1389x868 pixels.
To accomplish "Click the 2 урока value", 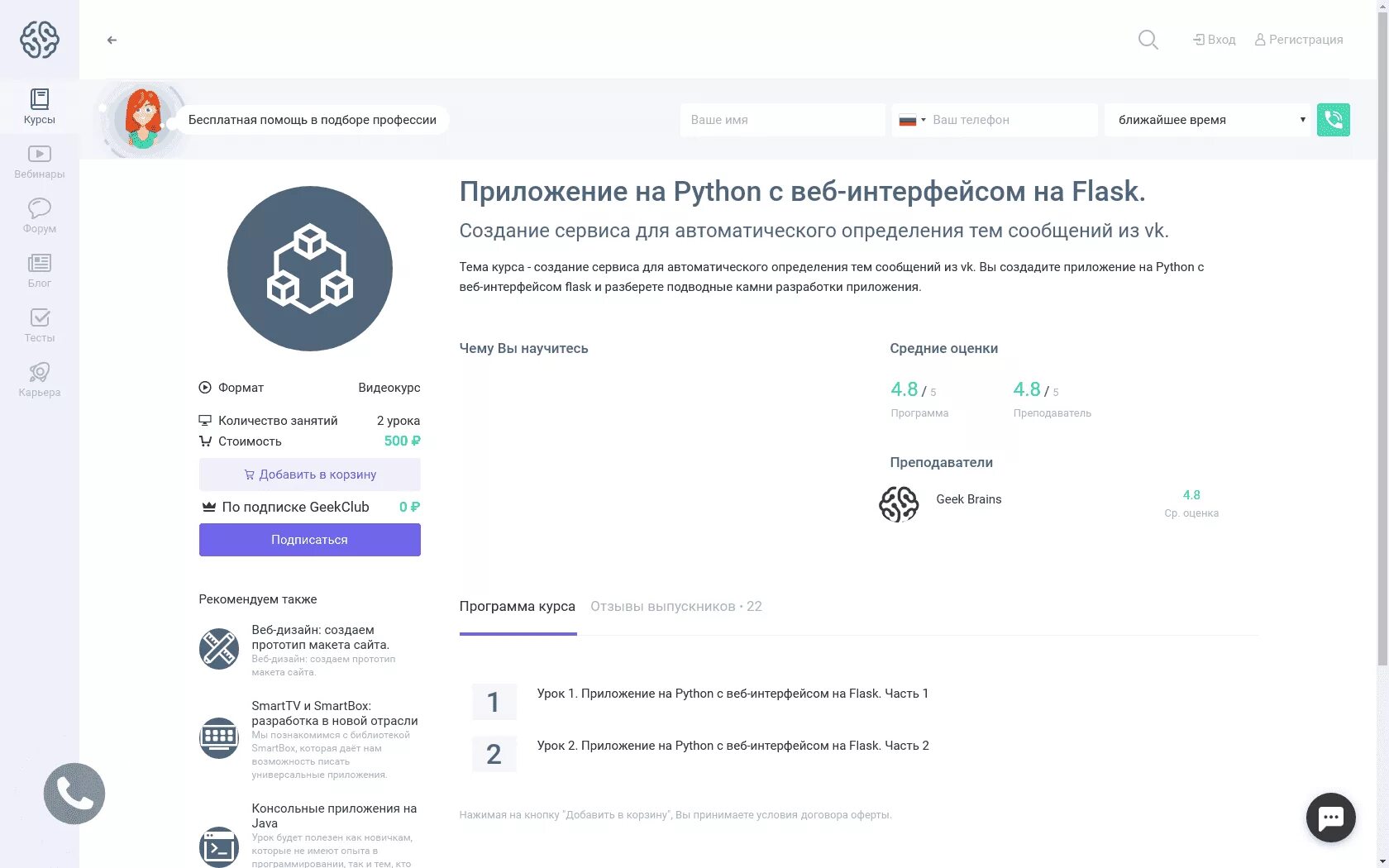I will click(399, 421).
